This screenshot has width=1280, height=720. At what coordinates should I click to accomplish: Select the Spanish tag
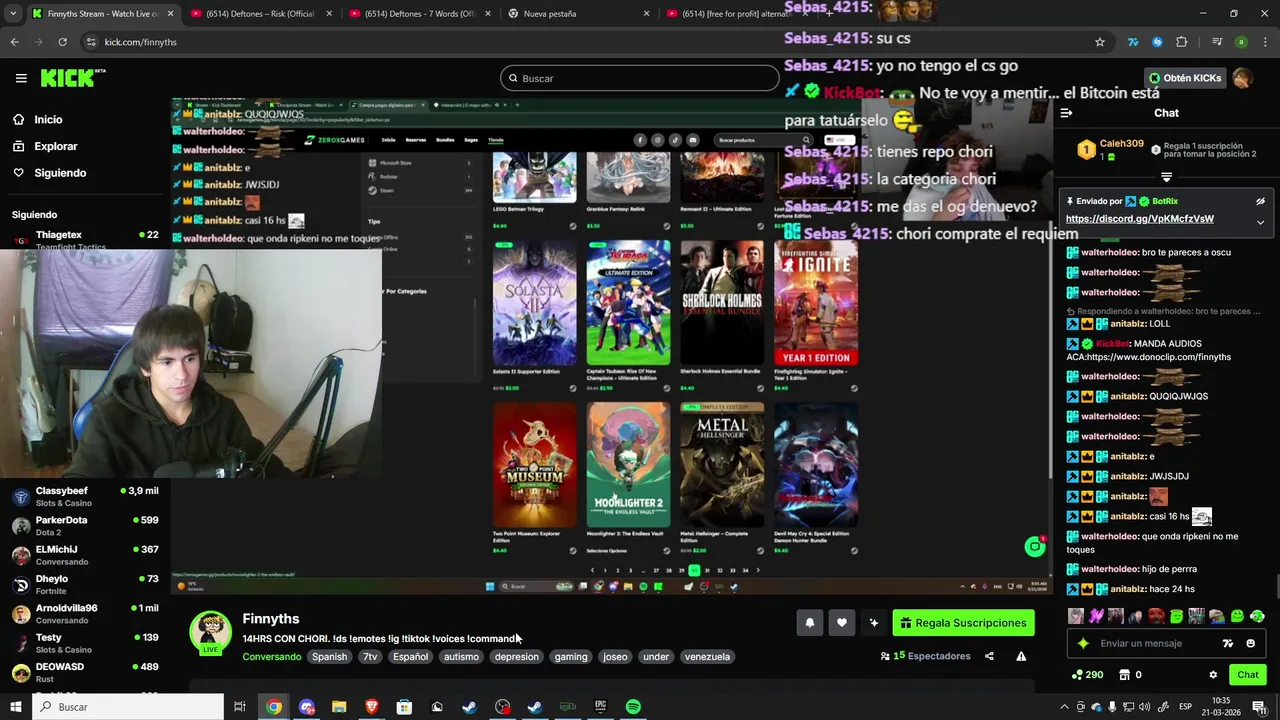tap(329, 657)
